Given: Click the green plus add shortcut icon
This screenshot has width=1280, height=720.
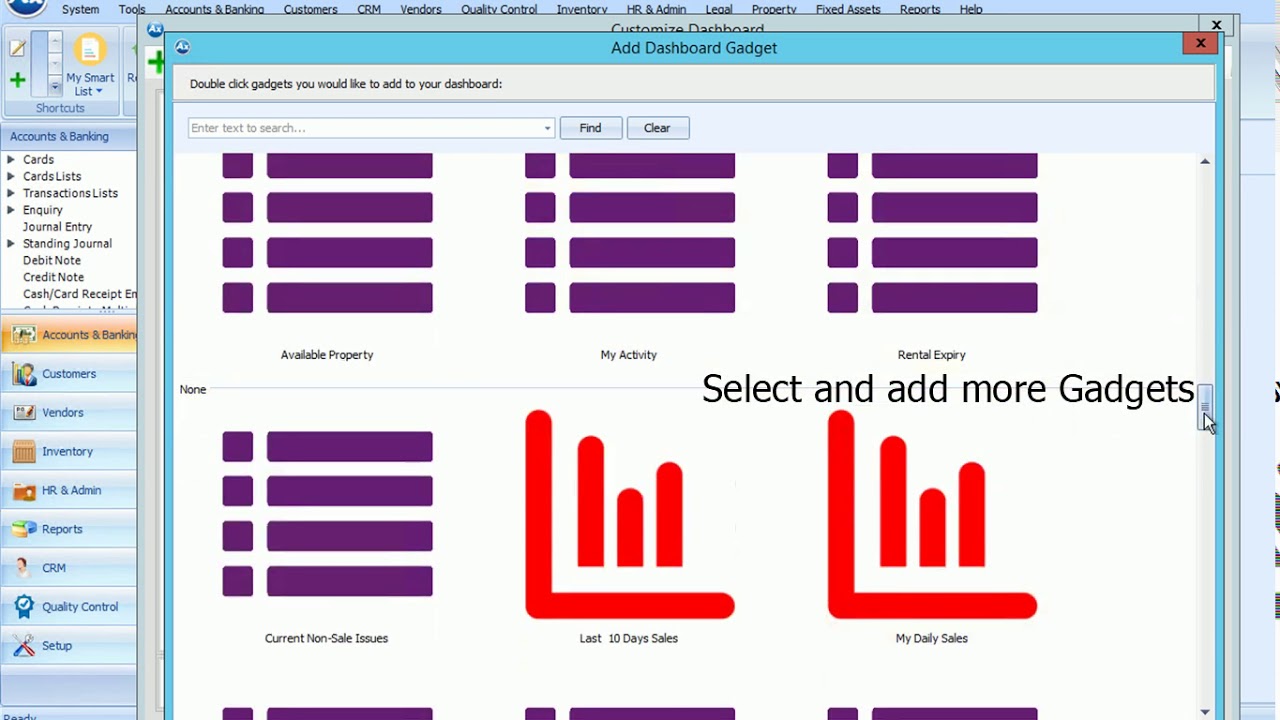Looking at the screenshot, I should pyautogui.click(x=17, y=80).
